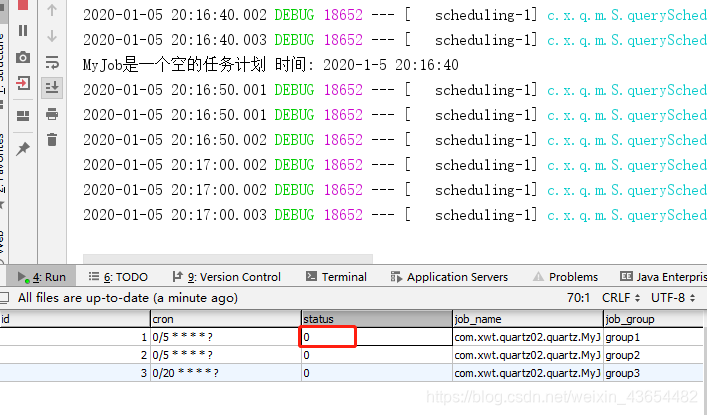Open the 6: TODO tab
Viewport: 707px width, 415px height.
click(118, 277)
